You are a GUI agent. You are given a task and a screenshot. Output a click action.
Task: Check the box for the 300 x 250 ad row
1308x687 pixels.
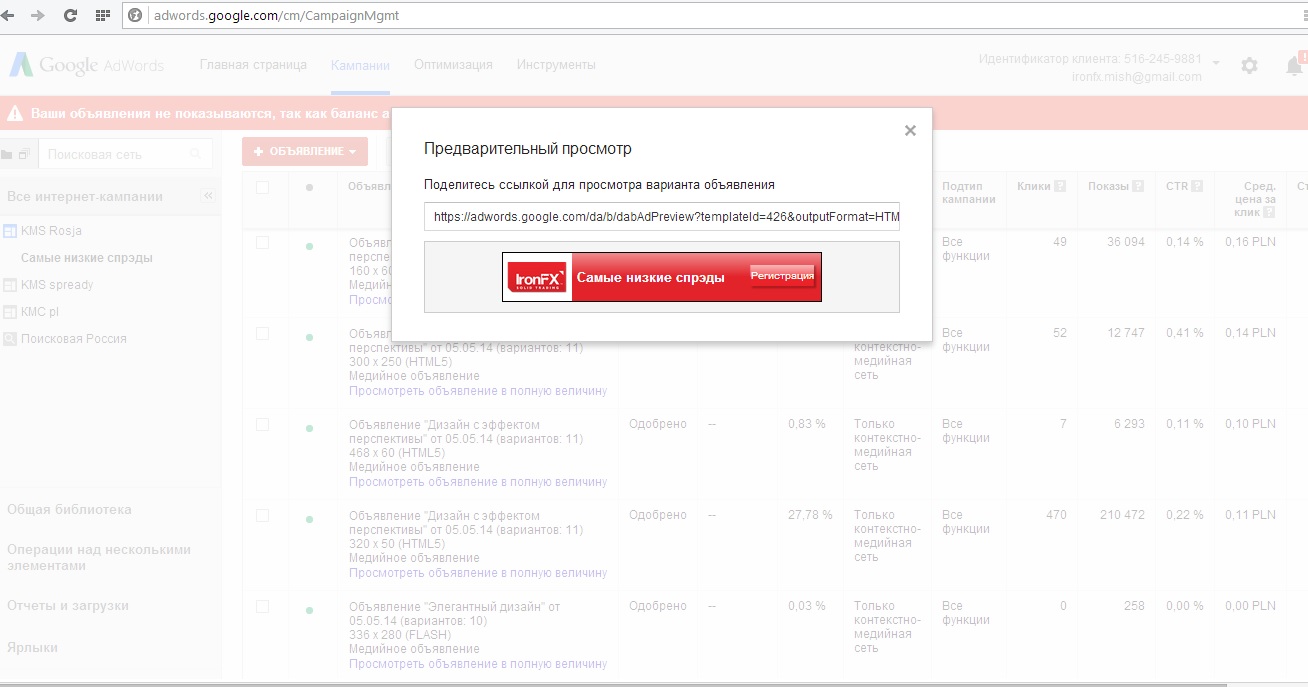coord(262,333)
